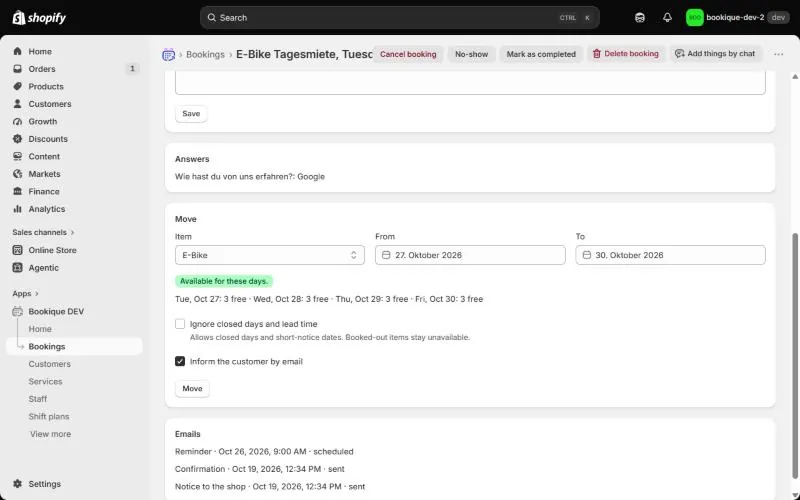
Task: Click the Agentic channel icon
Action: pos(17,268)
